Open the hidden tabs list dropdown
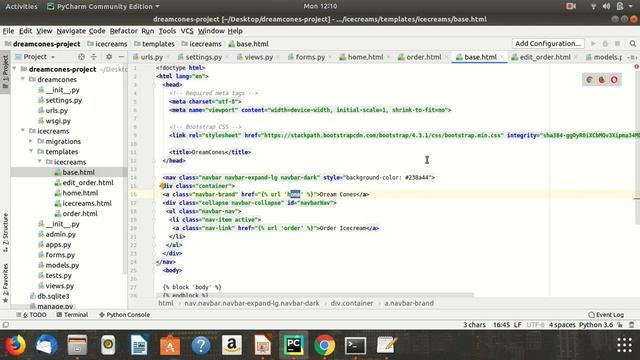This screenshot has width=640, height=360. point(633,57)
